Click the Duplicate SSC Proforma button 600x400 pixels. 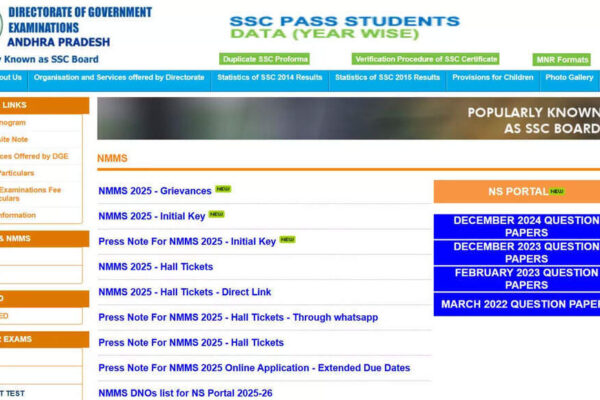[x=264, y=59]
